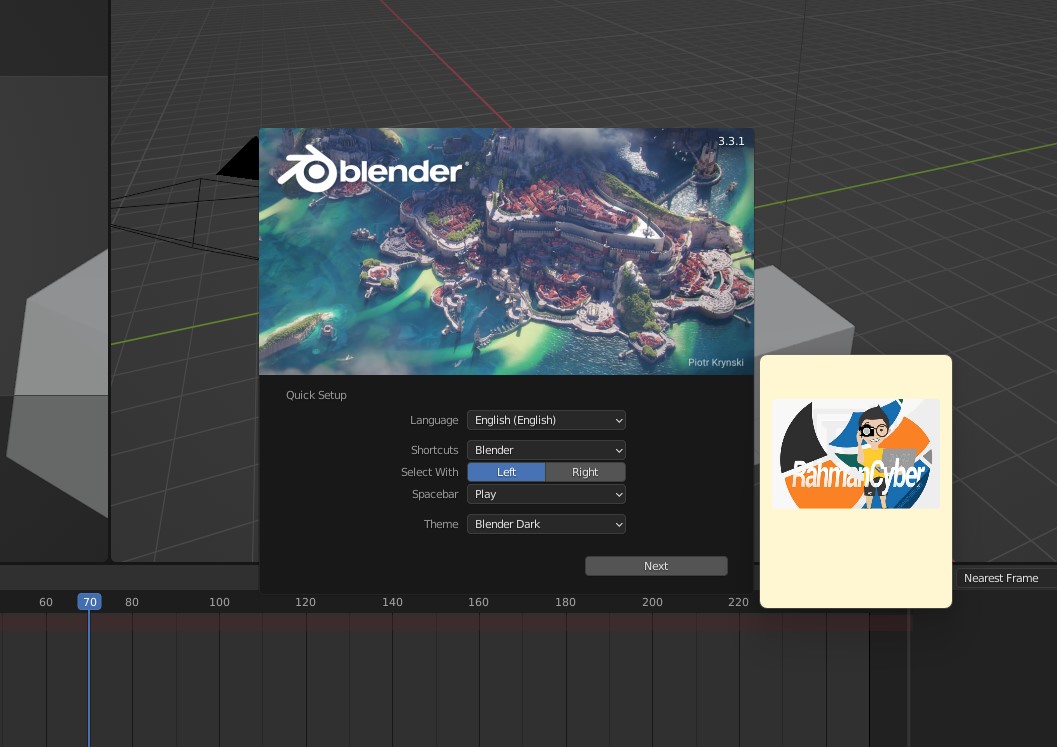Image resolution: width=1057 pixels, height=747 pixels.
Task: Click frame 220 on the timeline ruler
Action: (738, 602)
